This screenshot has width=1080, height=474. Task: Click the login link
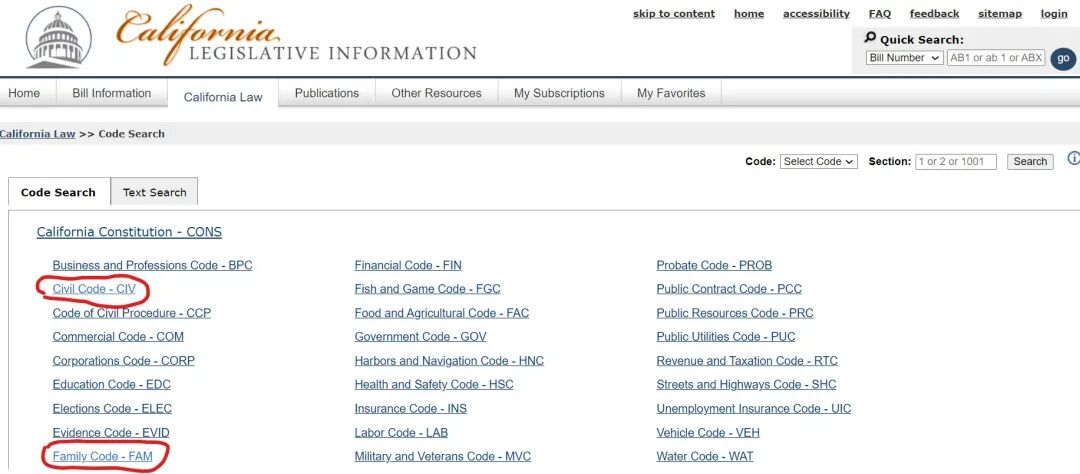1054,14
